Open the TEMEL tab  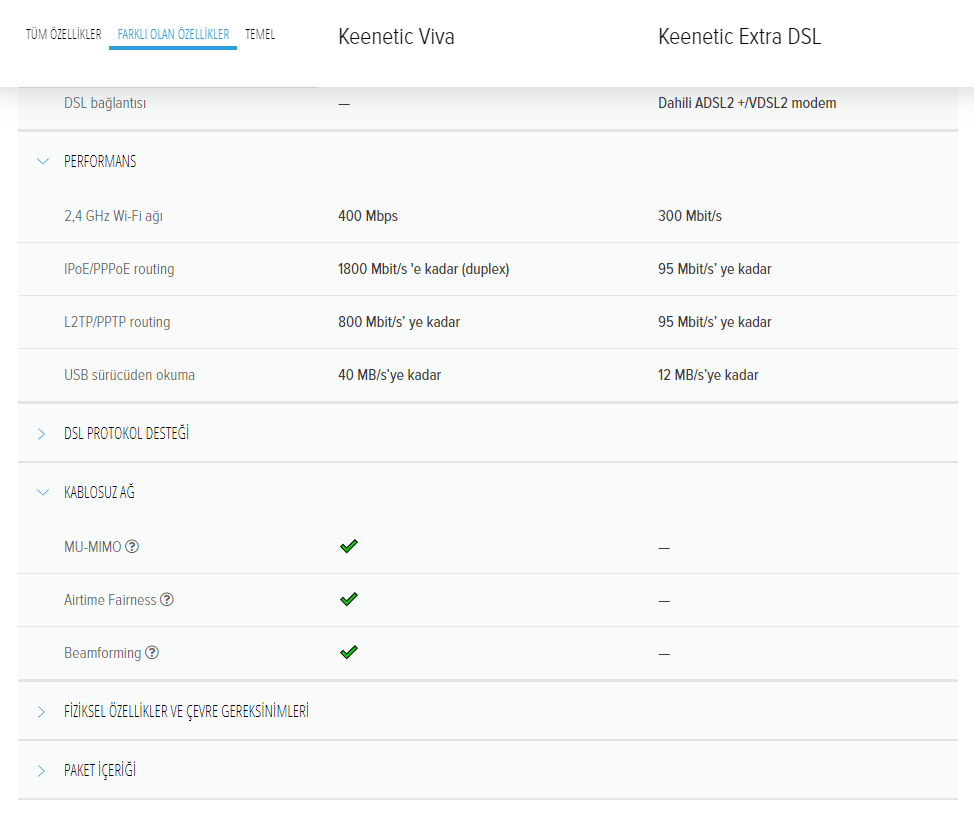[x=260, y=35]
